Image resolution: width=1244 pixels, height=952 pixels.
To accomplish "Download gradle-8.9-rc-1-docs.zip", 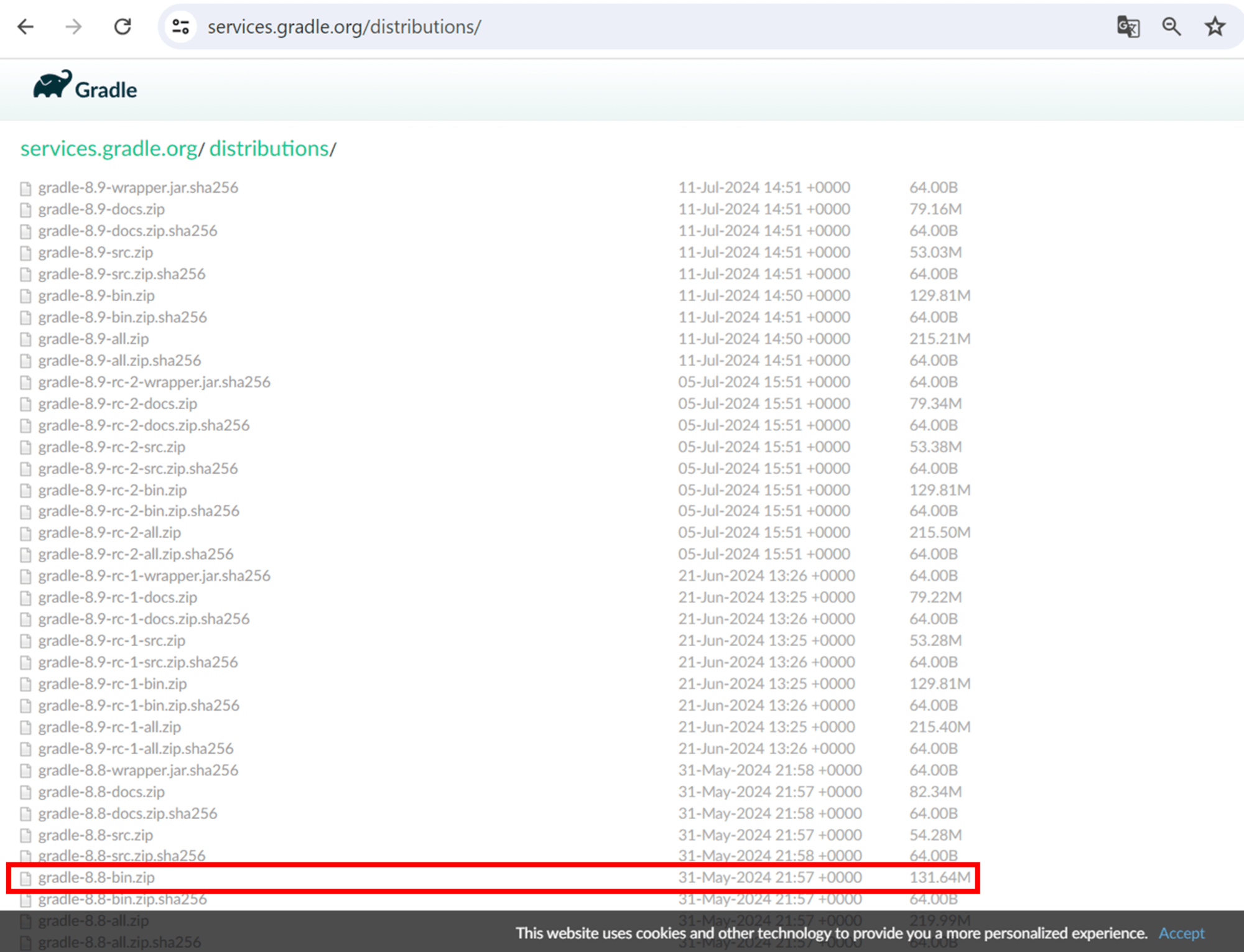I will click(x=118, y=597).
